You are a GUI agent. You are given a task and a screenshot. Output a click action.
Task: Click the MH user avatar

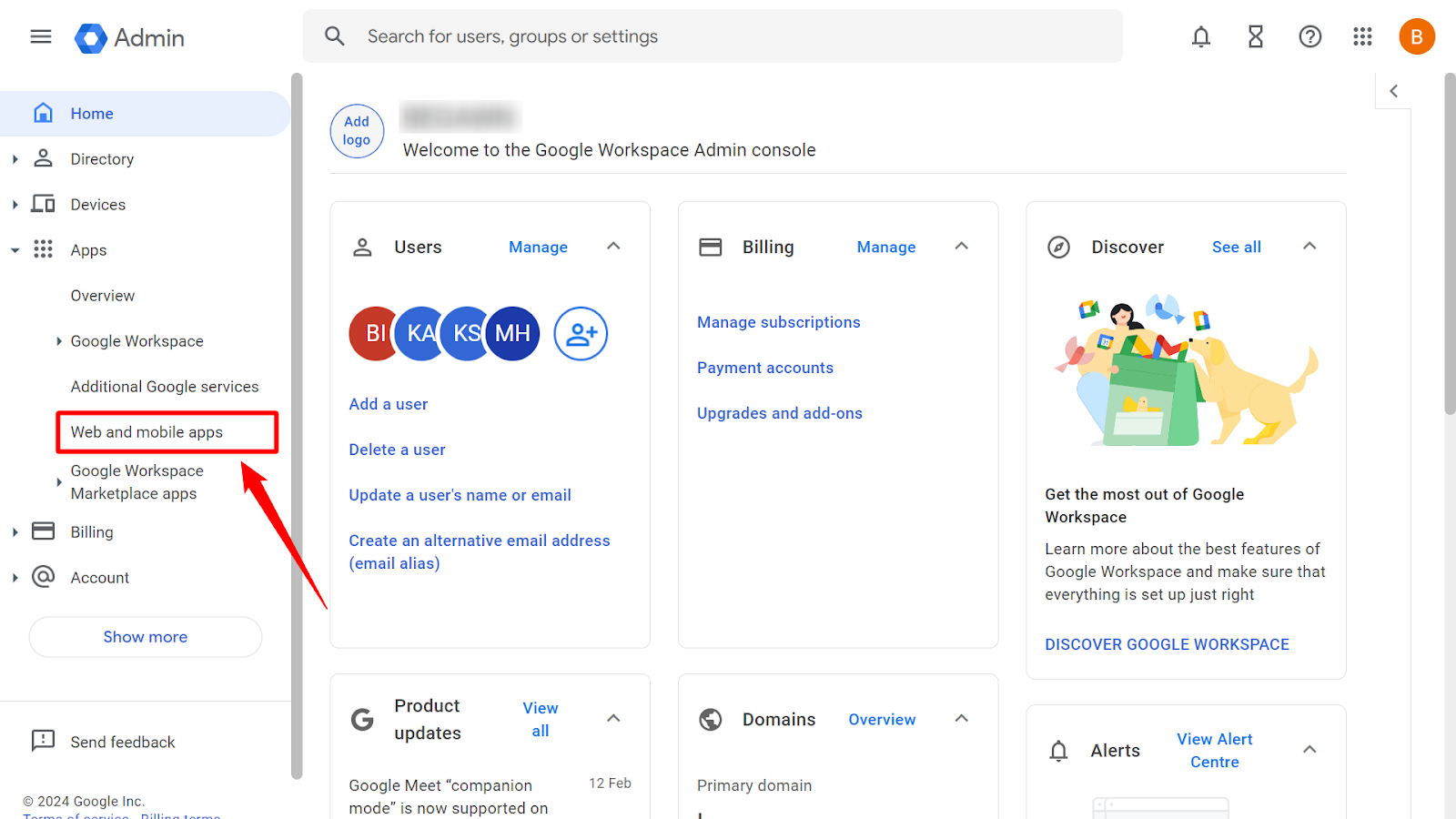pos(512,334)
